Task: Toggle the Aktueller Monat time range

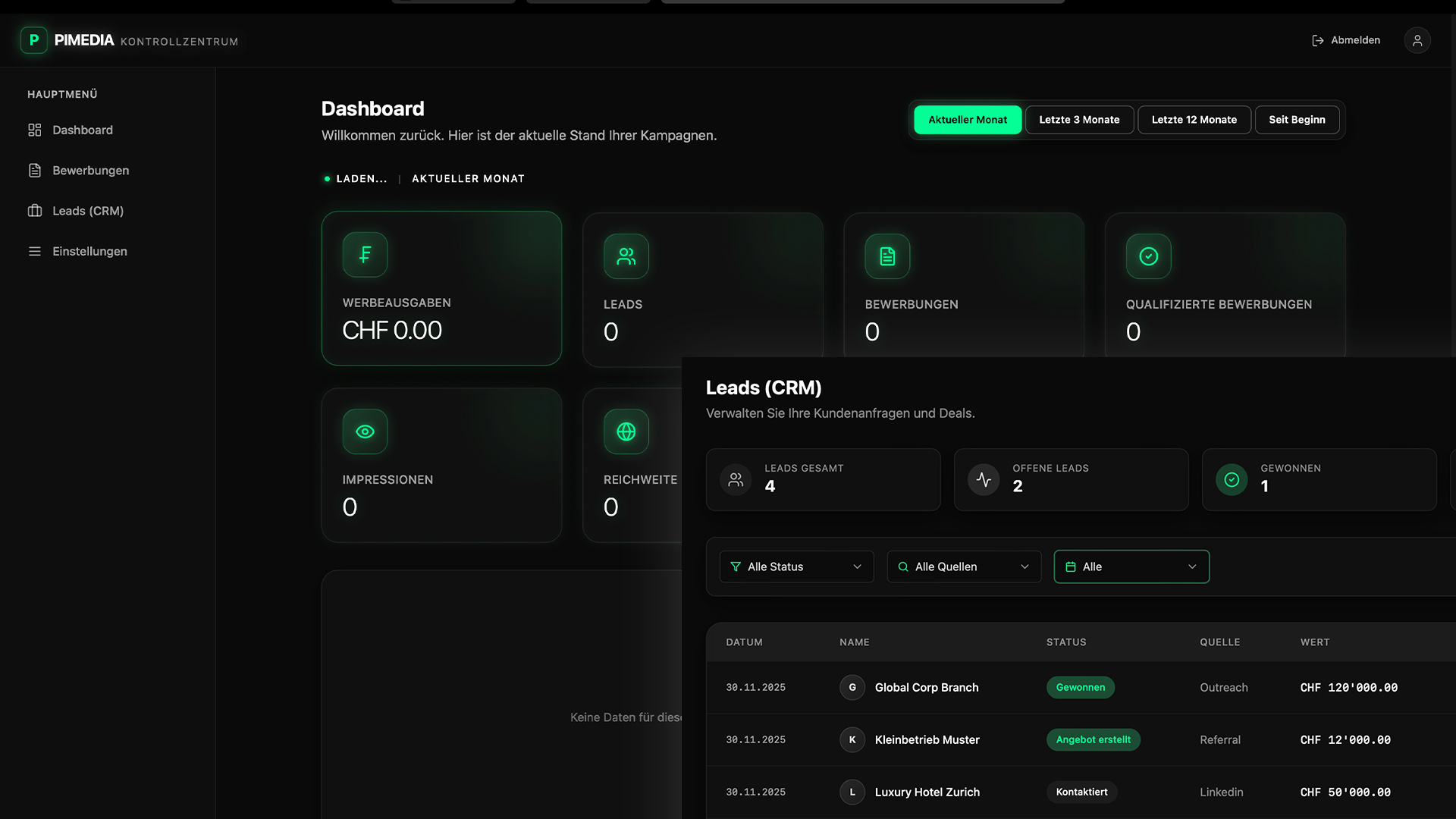Action: 967,120
